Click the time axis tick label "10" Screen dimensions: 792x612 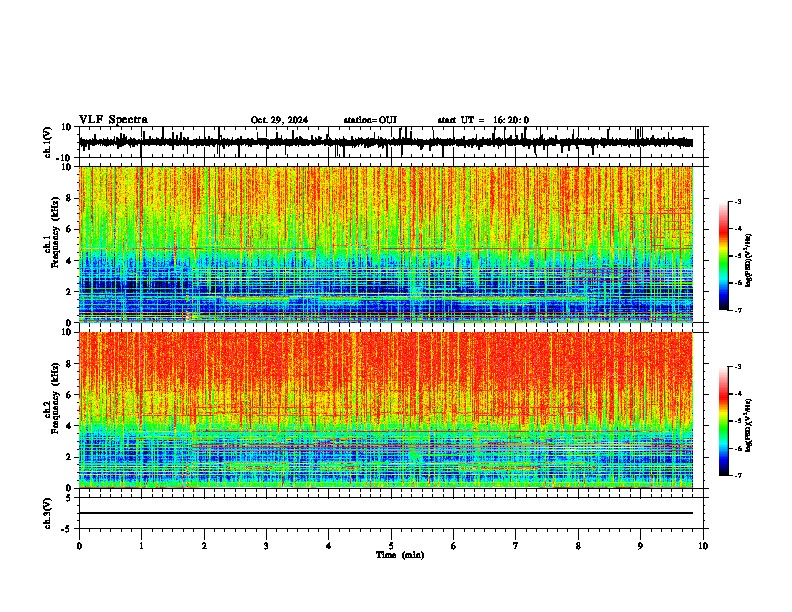(x=703, y=546)
